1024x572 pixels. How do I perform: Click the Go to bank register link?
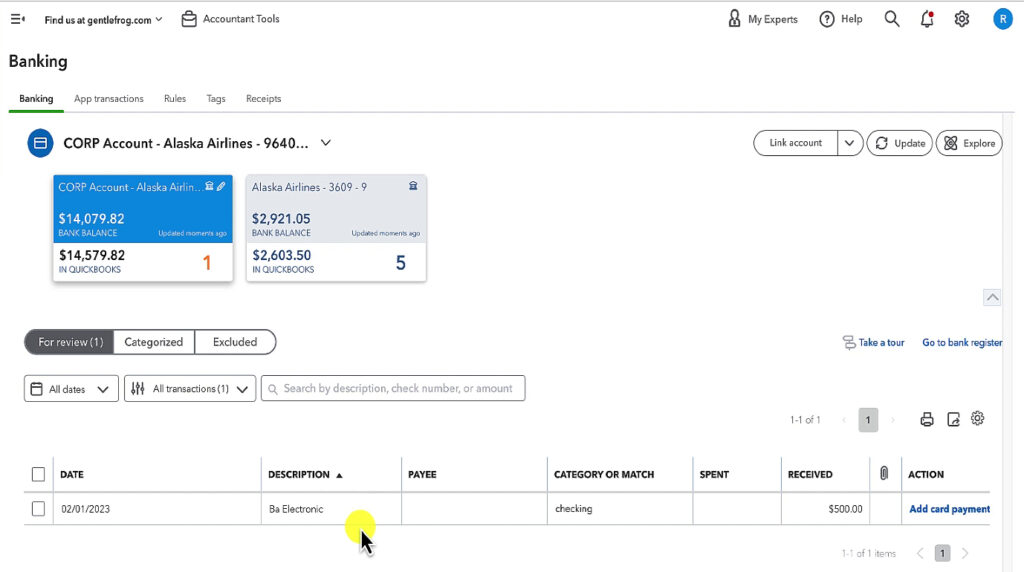(x=961, y=342)
